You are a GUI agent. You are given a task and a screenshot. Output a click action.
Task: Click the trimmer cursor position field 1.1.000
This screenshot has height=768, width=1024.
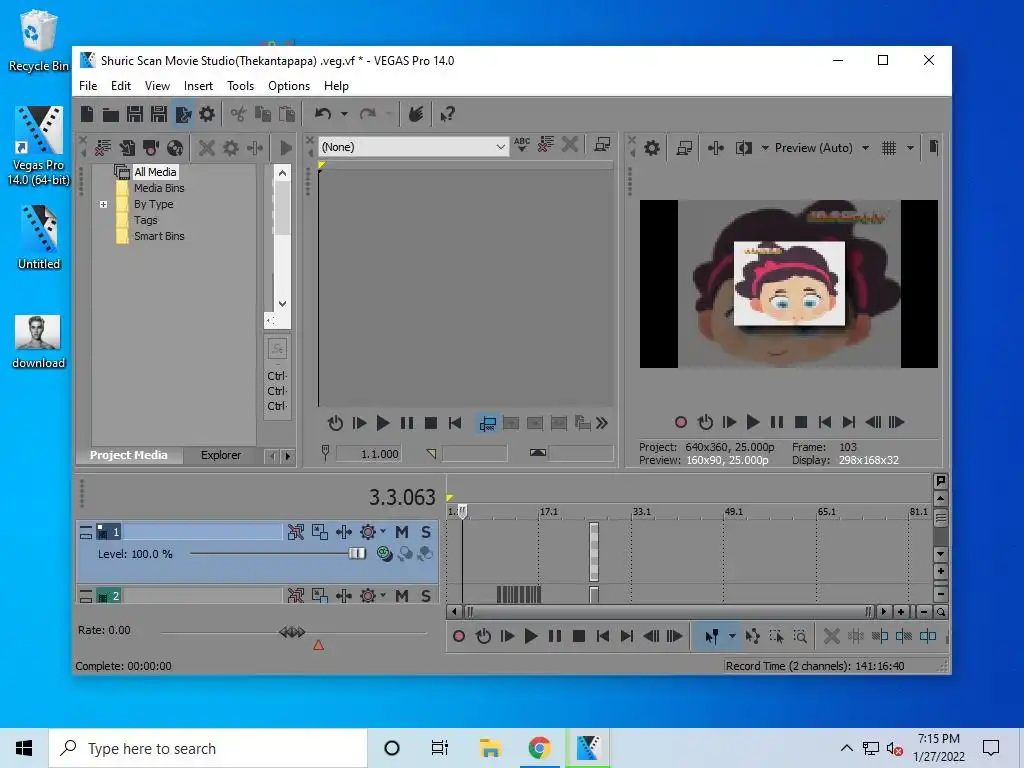click(x=368, y=454)
